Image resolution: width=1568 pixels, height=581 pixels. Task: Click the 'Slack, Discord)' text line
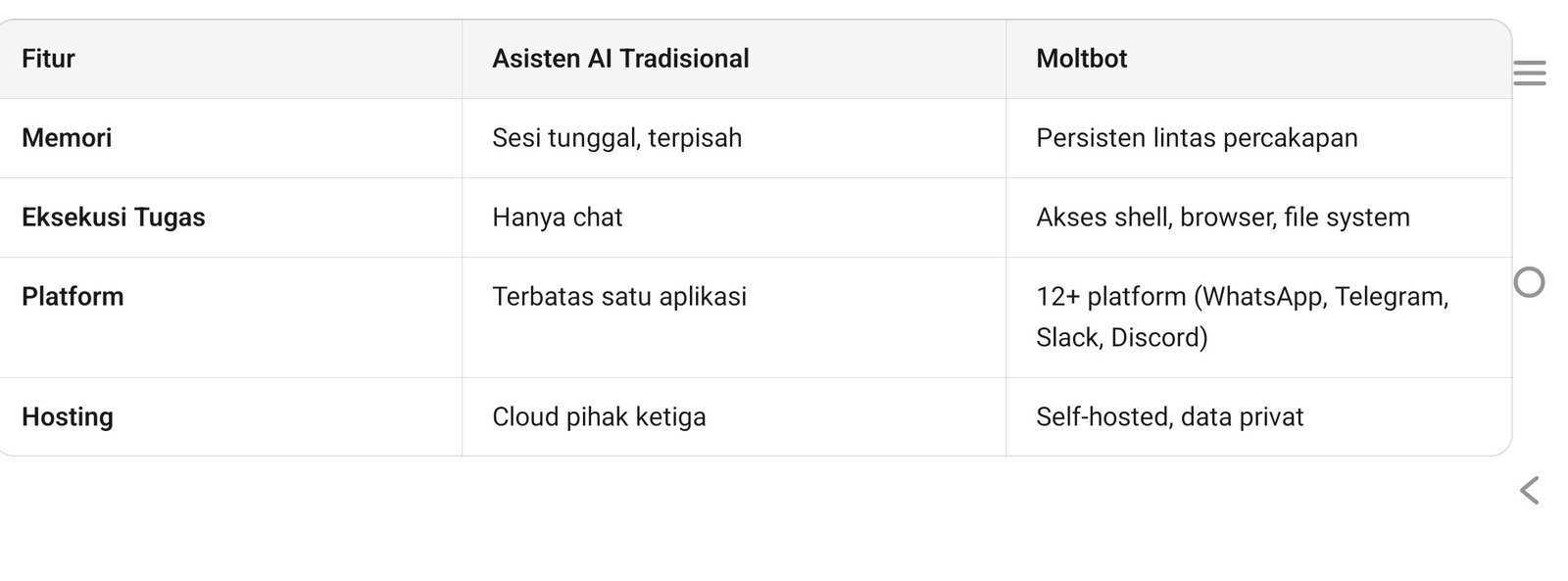(1121, 338)
